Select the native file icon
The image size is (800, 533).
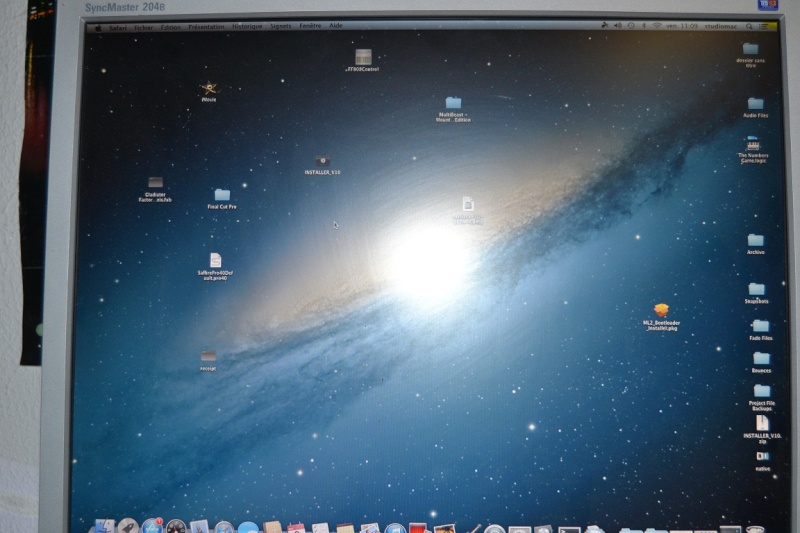coord(762,456)
